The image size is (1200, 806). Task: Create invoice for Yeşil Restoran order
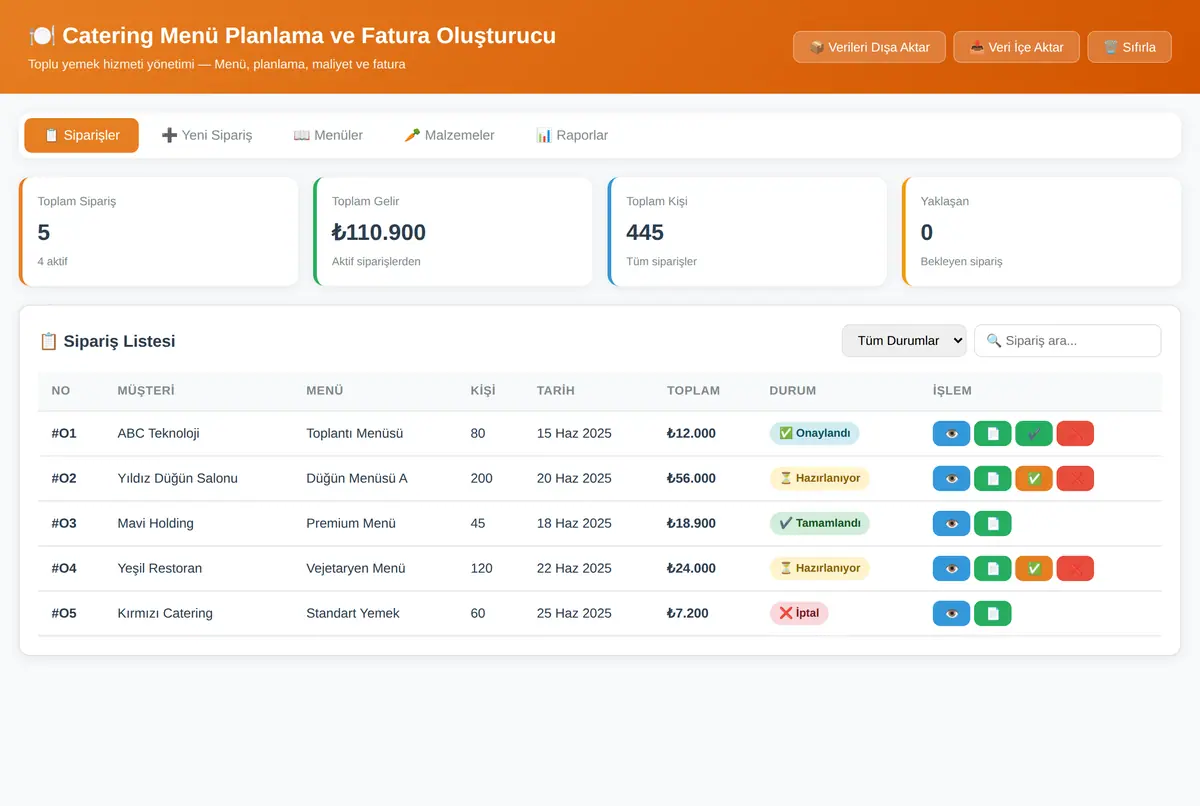tap(993, 569)
